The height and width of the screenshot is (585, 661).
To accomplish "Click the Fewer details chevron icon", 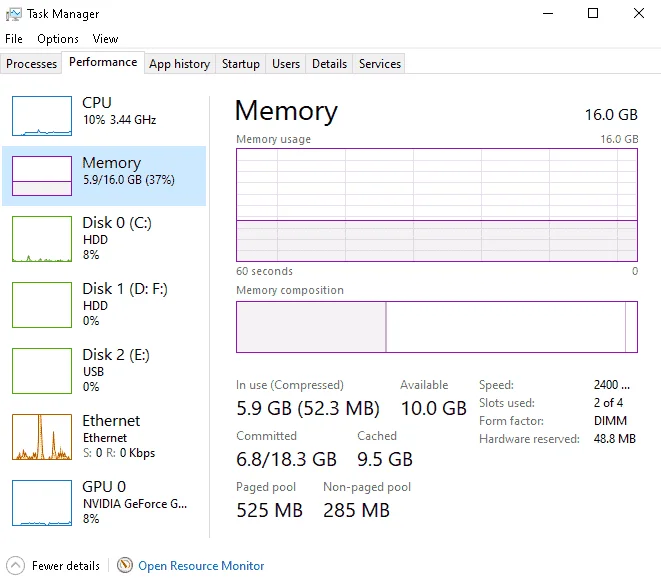I will 16,566.
